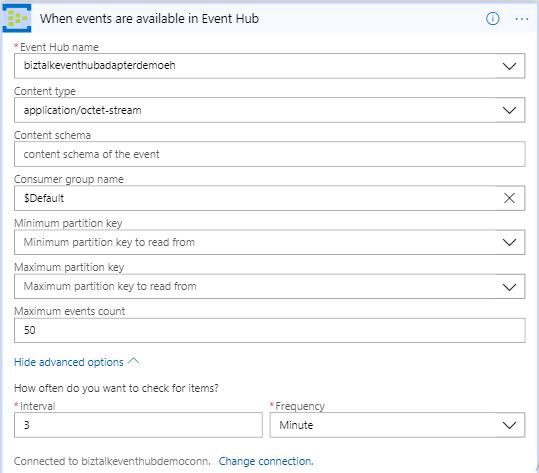Expand the Maximum partition key dropdown
Viewport: 539px width, 473px height.
509,287
